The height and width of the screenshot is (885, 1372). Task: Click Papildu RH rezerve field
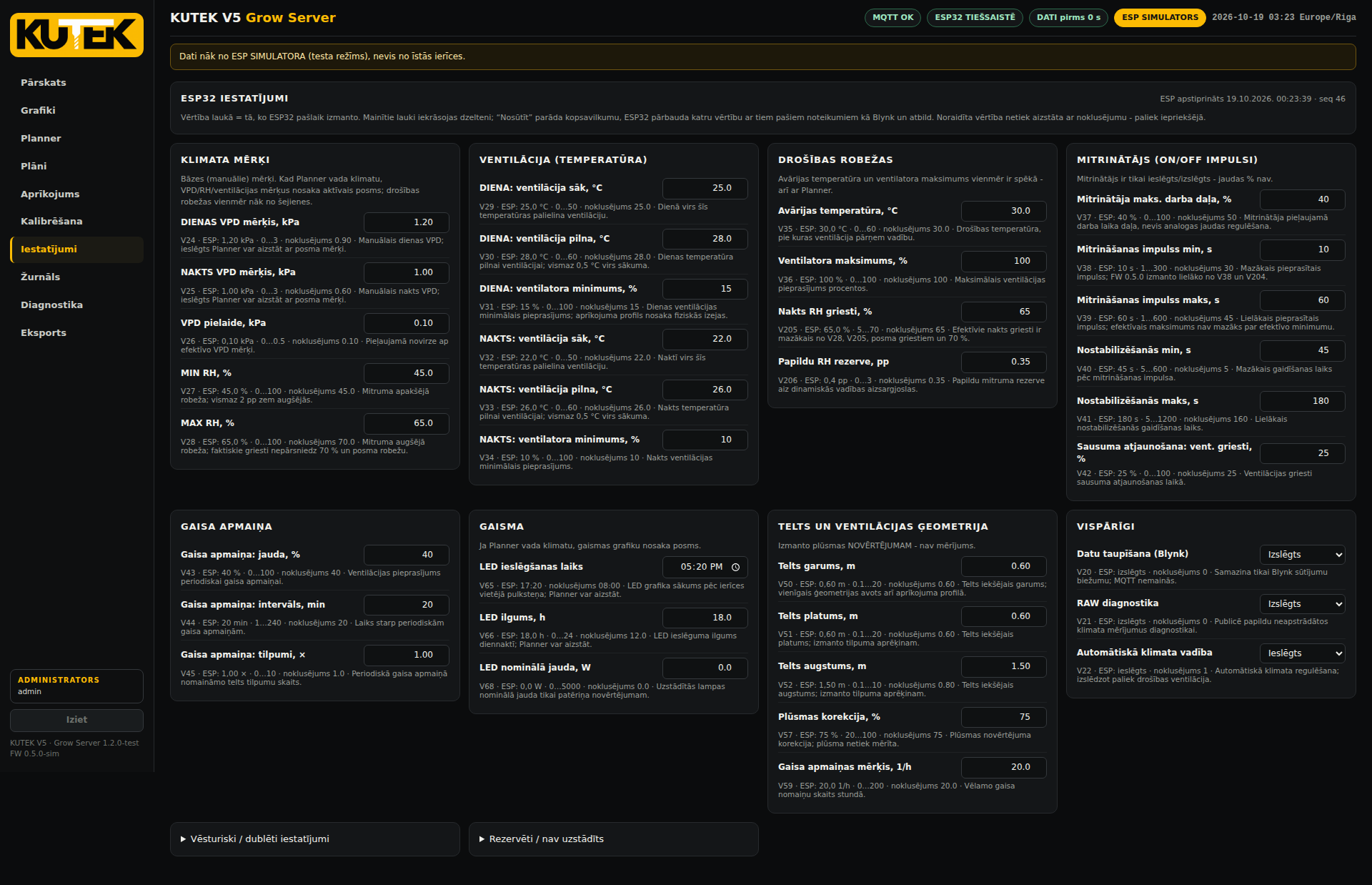click(x=1004, y=362)
